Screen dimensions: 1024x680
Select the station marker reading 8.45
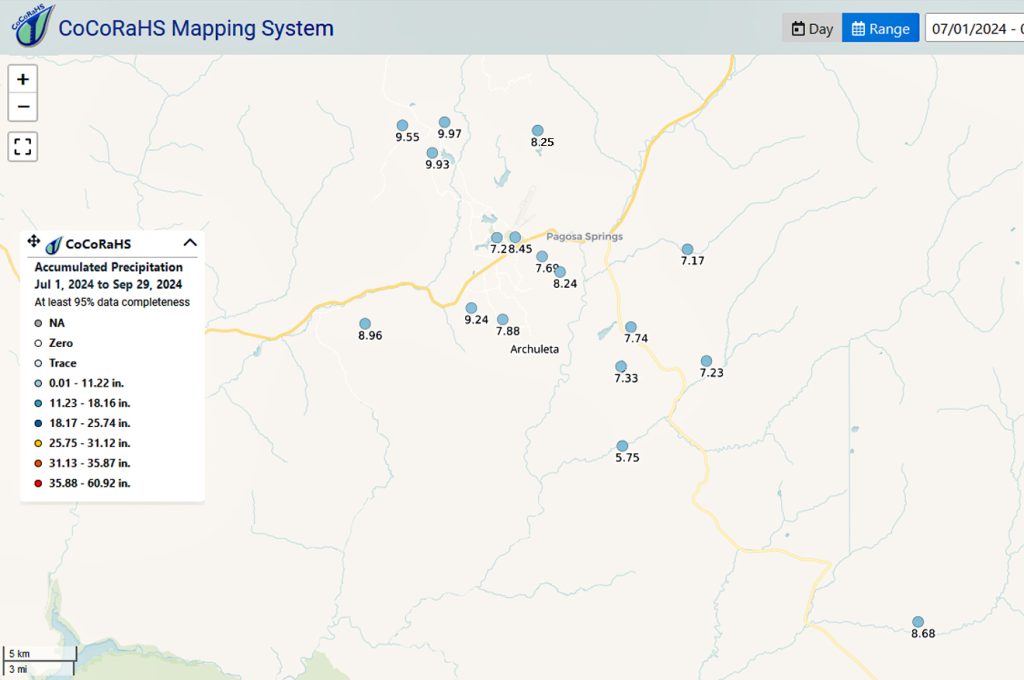515,237
